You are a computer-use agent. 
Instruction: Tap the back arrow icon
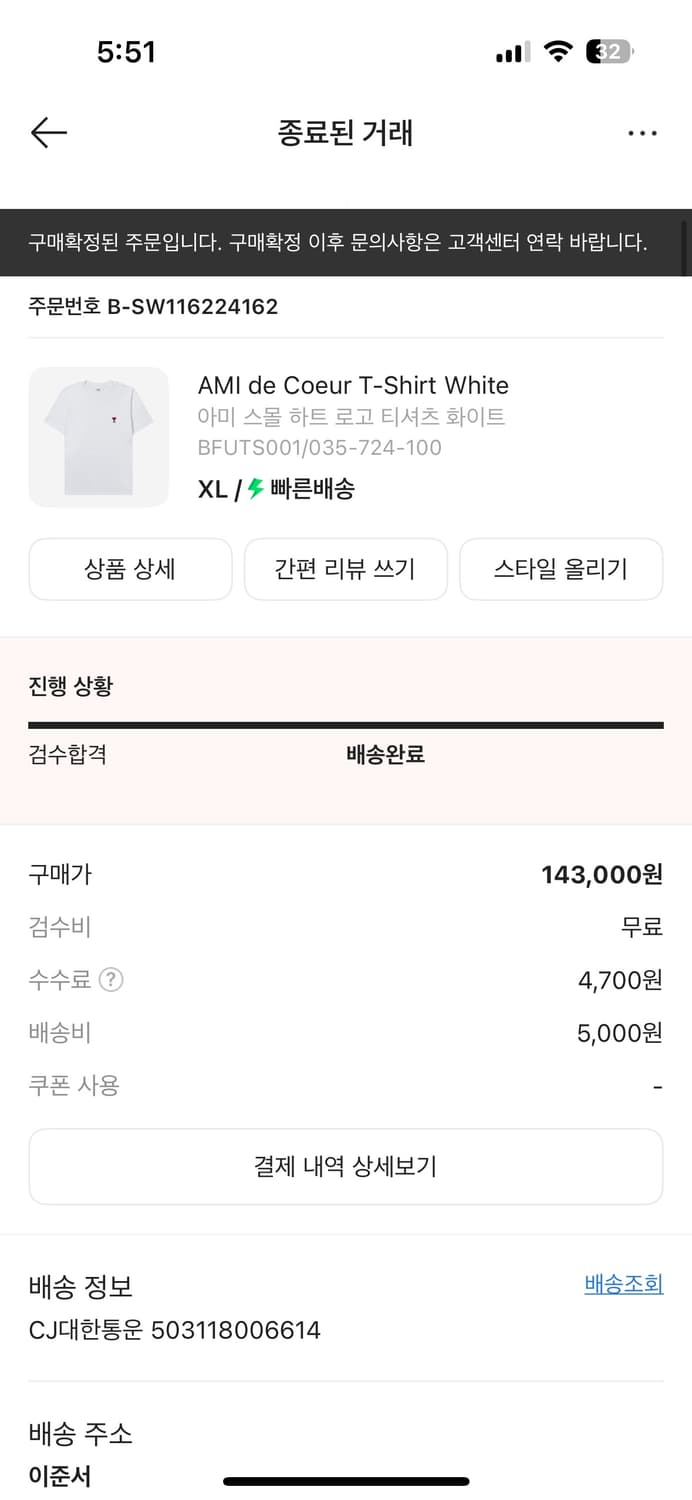[48, 133]
